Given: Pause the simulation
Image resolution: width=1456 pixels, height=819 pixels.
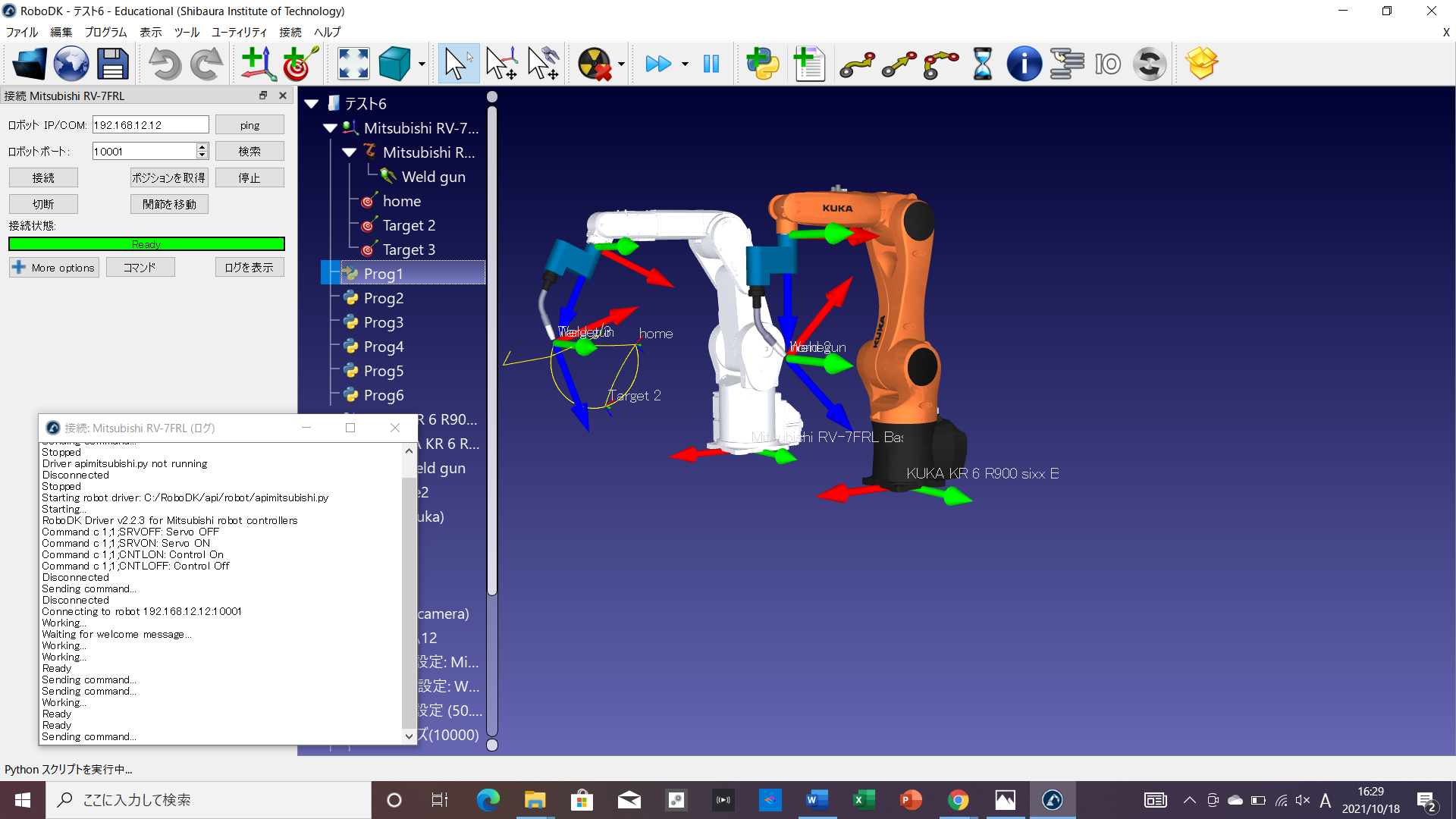Looking at the screenshot, I should (x=711, y=64).
